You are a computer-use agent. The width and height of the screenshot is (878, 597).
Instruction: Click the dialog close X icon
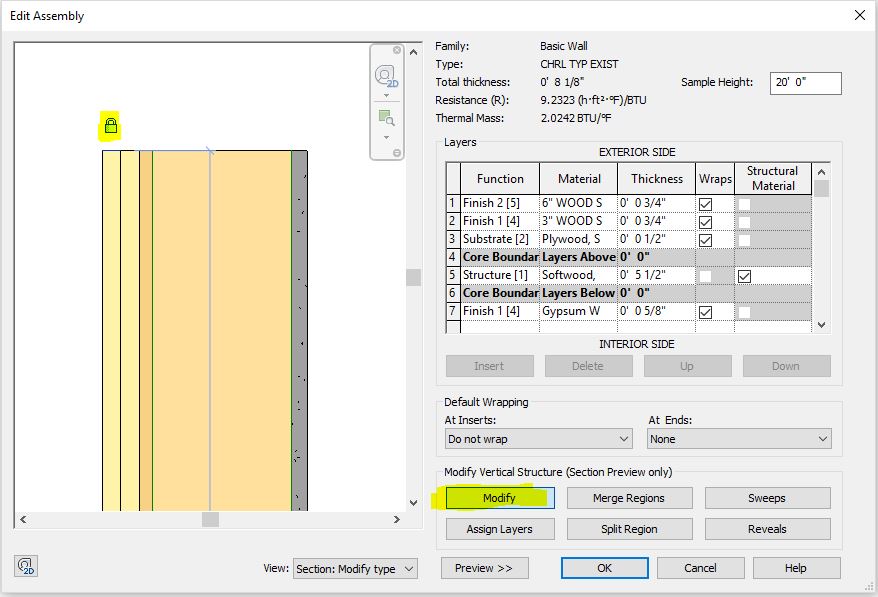(858, 15)
